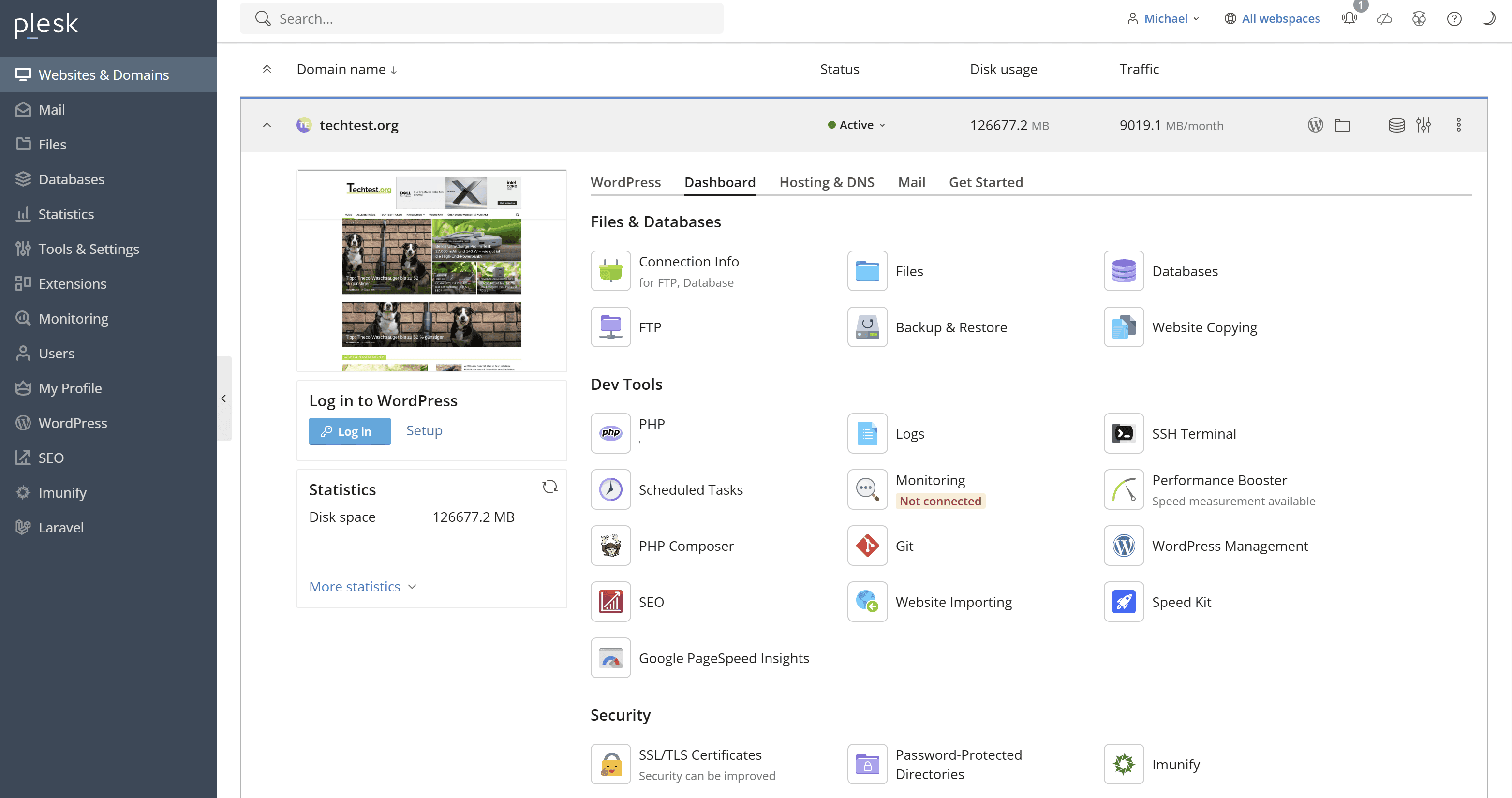Expand More statistics
The height and width of the screenshot is (798, 1512).
(363, 586)
